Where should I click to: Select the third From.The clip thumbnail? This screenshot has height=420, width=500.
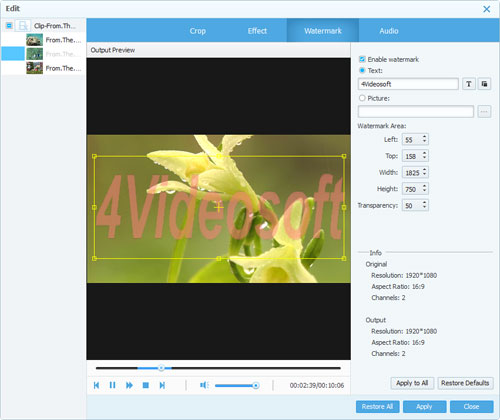35,68
